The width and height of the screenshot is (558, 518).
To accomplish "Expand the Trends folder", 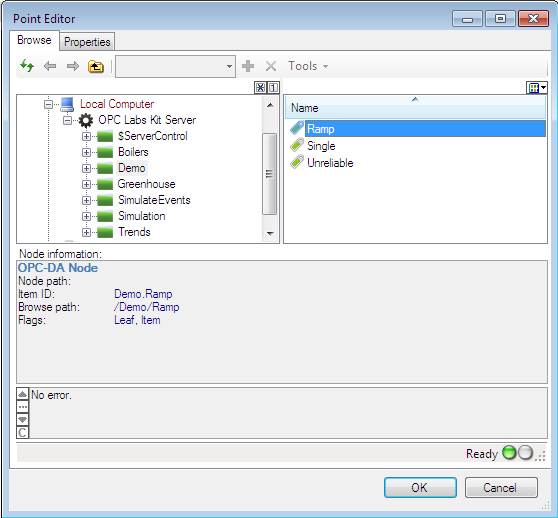I will (x=86, y=232).
